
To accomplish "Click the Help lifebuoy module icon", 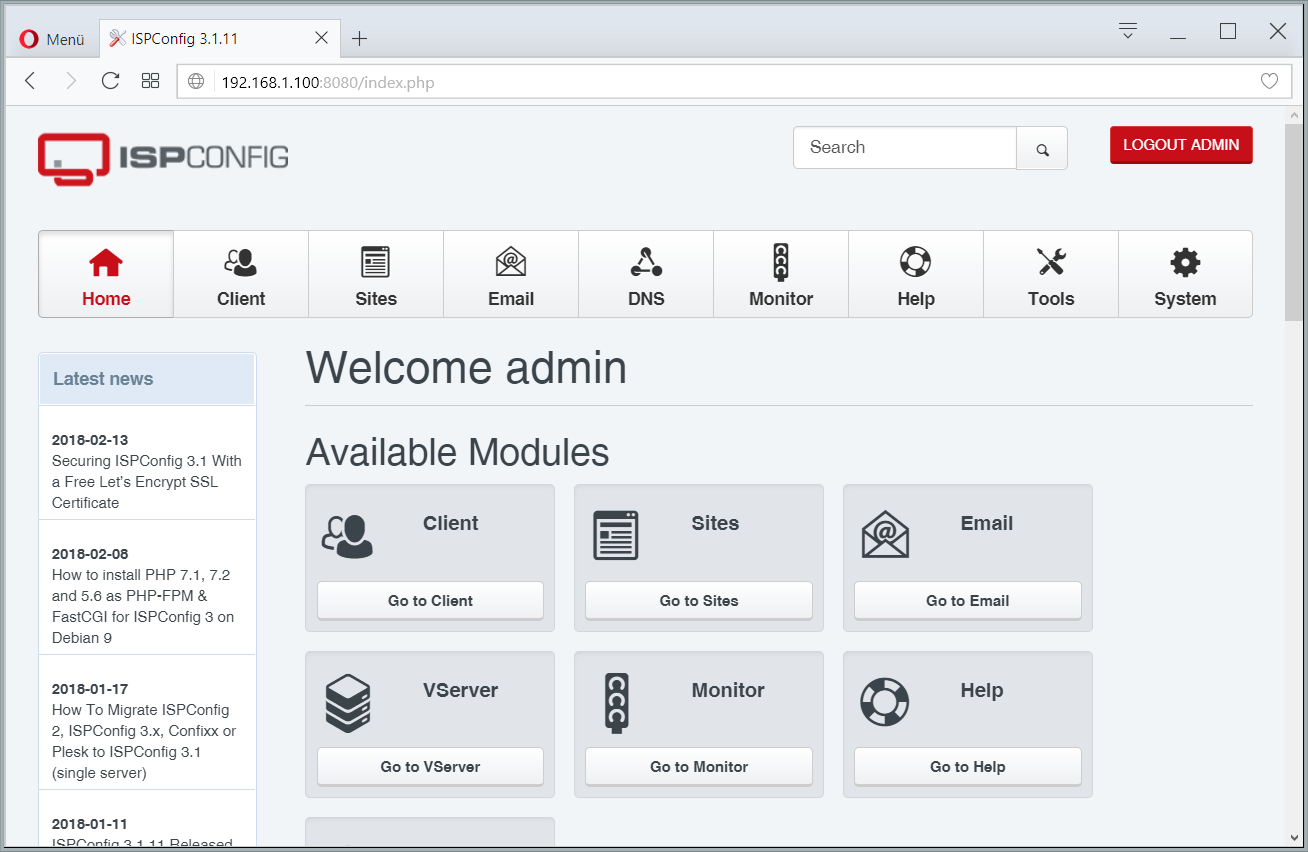I will point(885,703).
